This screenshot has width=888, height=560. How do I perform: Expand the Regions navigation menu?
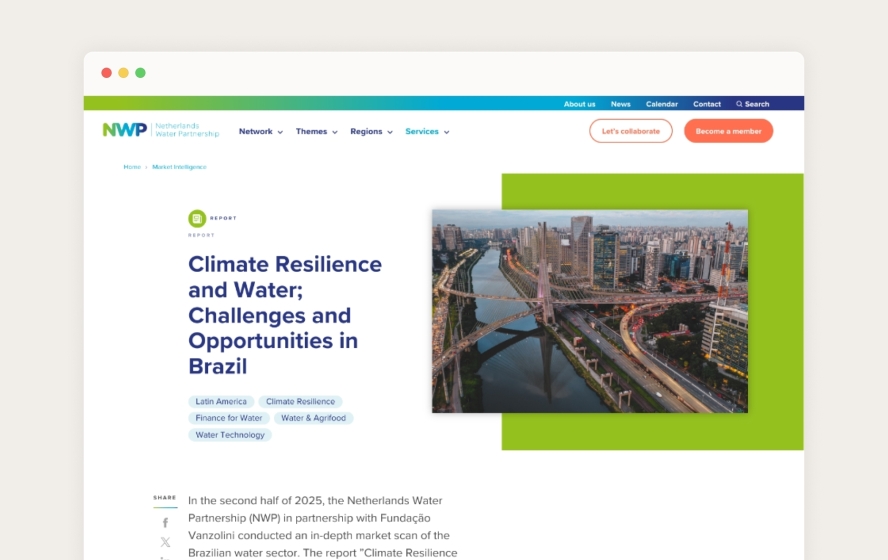click(371, 132)
